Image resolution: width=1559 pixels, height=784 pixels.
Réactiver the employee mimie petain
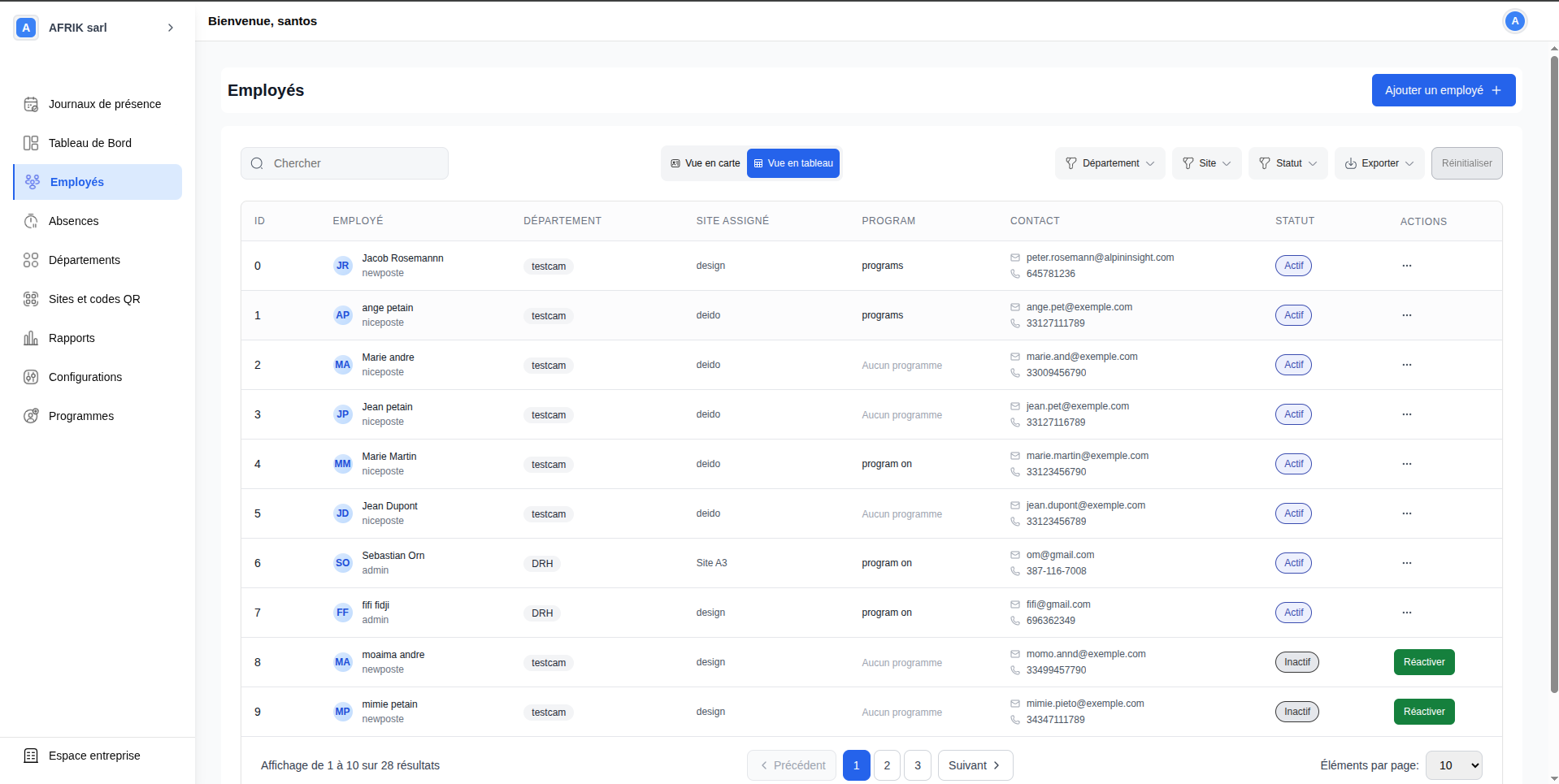coord(1423,712)
